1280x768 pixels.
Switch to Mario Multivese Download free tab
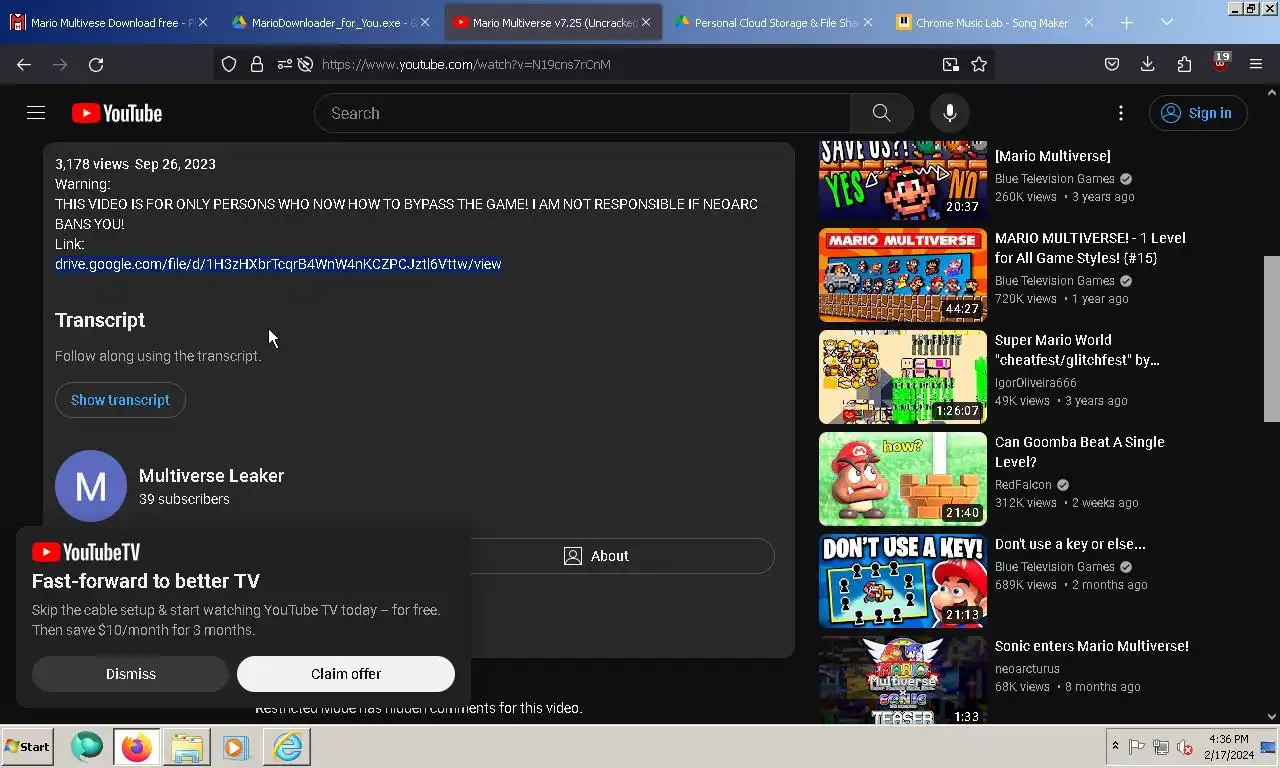pyautogui.click(x=109, y=22)
